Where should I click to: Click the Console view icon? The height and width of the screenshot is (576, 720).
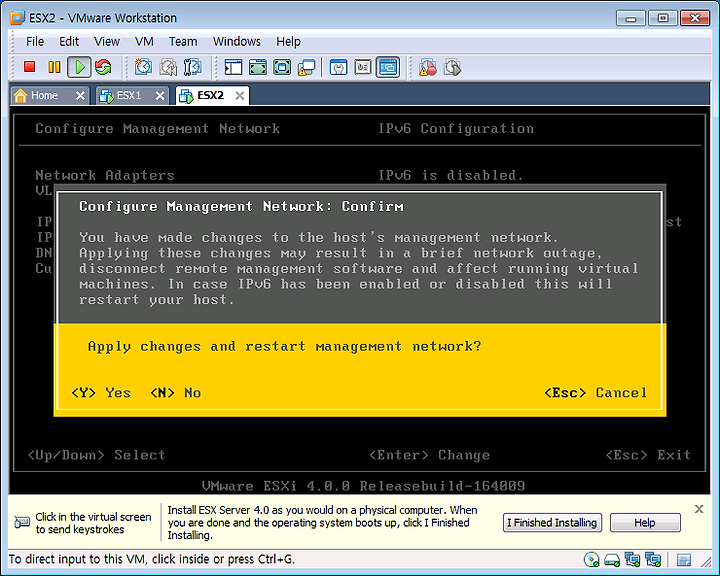[388, 68]
